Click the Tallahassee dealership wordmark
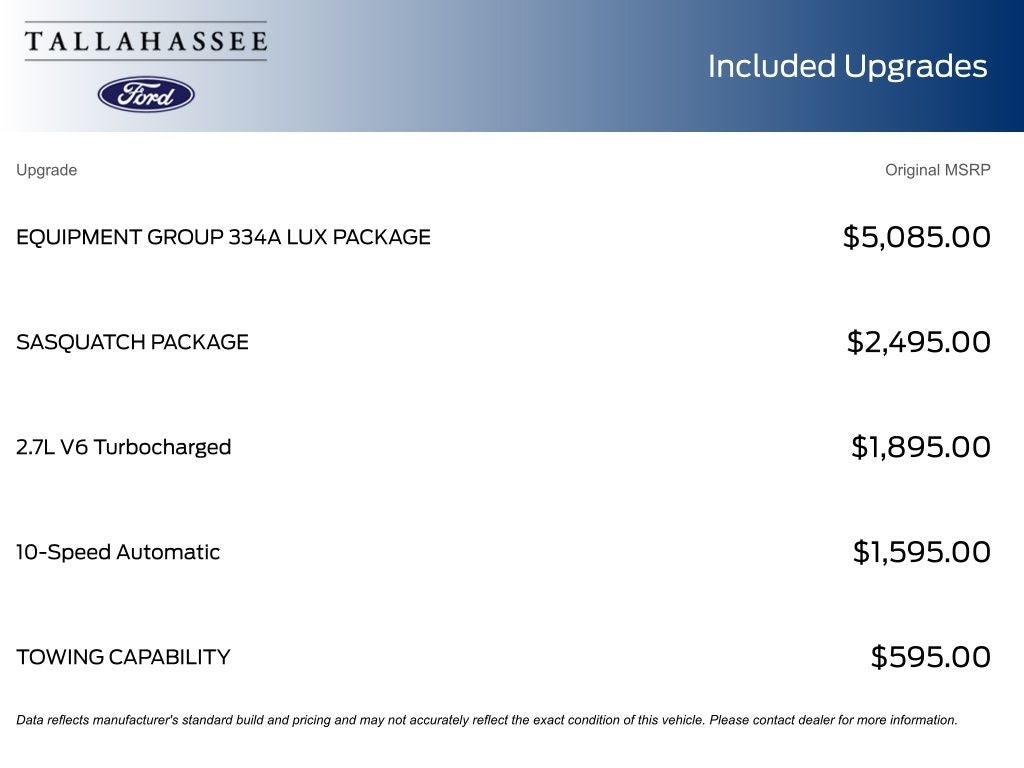1024x768 pixels. coord(146,42)
